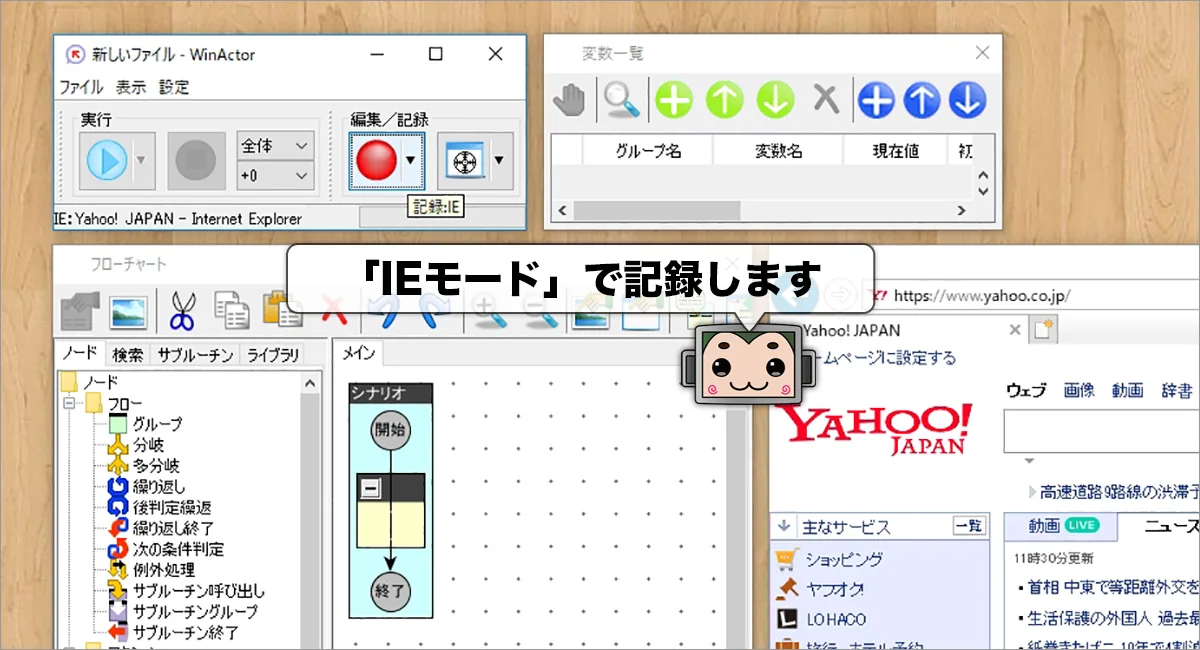Click the 現在値 column header

point(896,151)
